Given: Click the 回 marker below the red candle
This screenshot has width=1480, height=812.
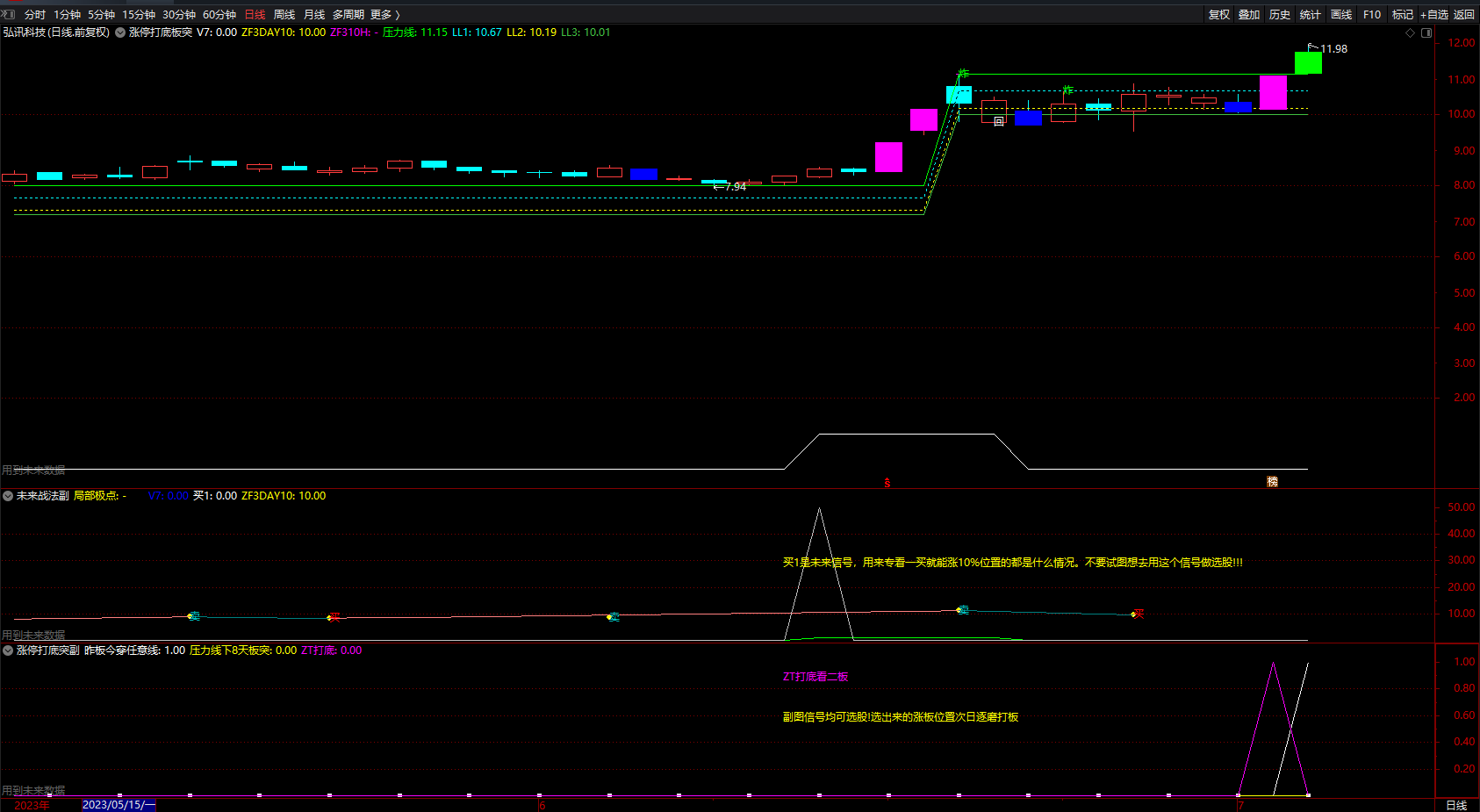Looking at the screenshot, I should (x=999, y=122).
